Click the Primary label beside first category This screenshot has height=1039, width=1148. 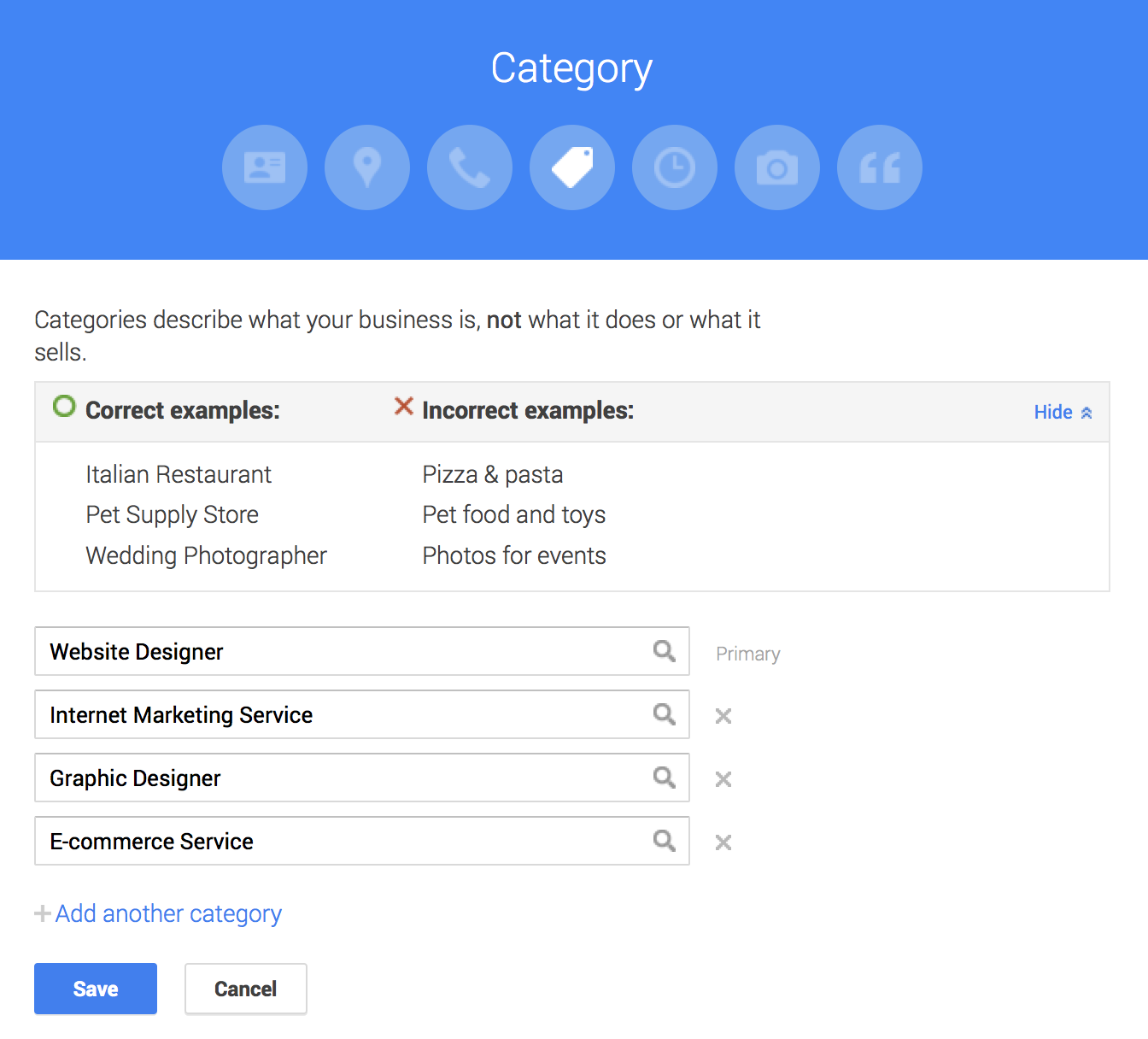pyautogui.click(x=748, y=654)
